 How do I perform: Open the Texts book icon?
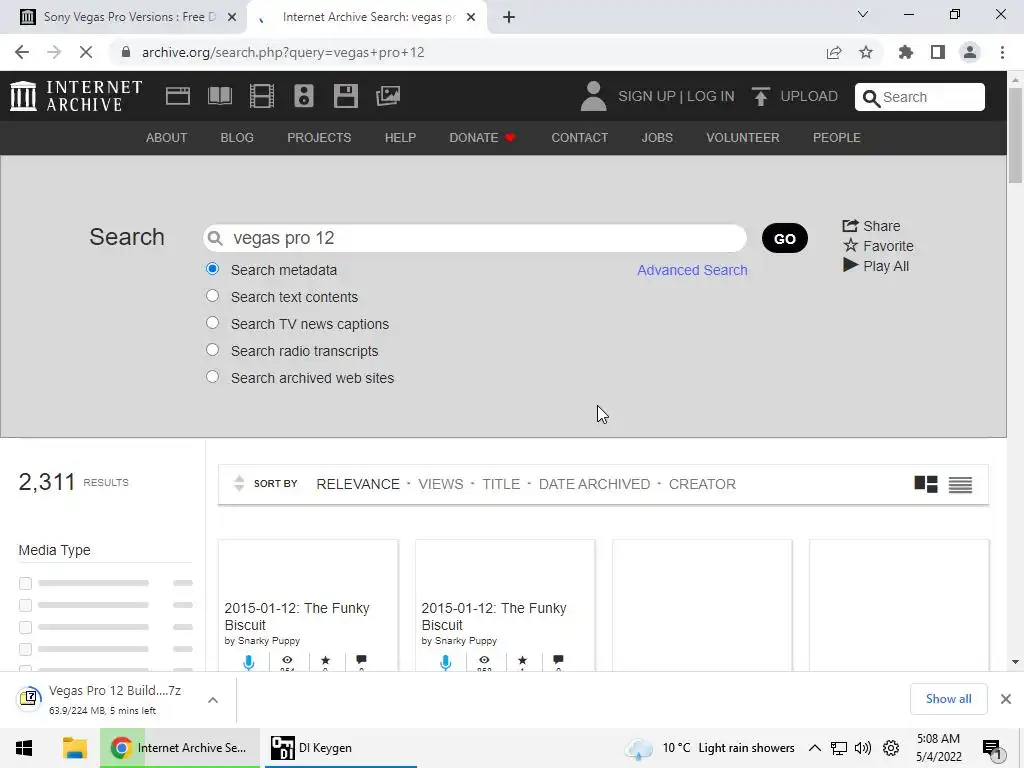tap(219, 96)
